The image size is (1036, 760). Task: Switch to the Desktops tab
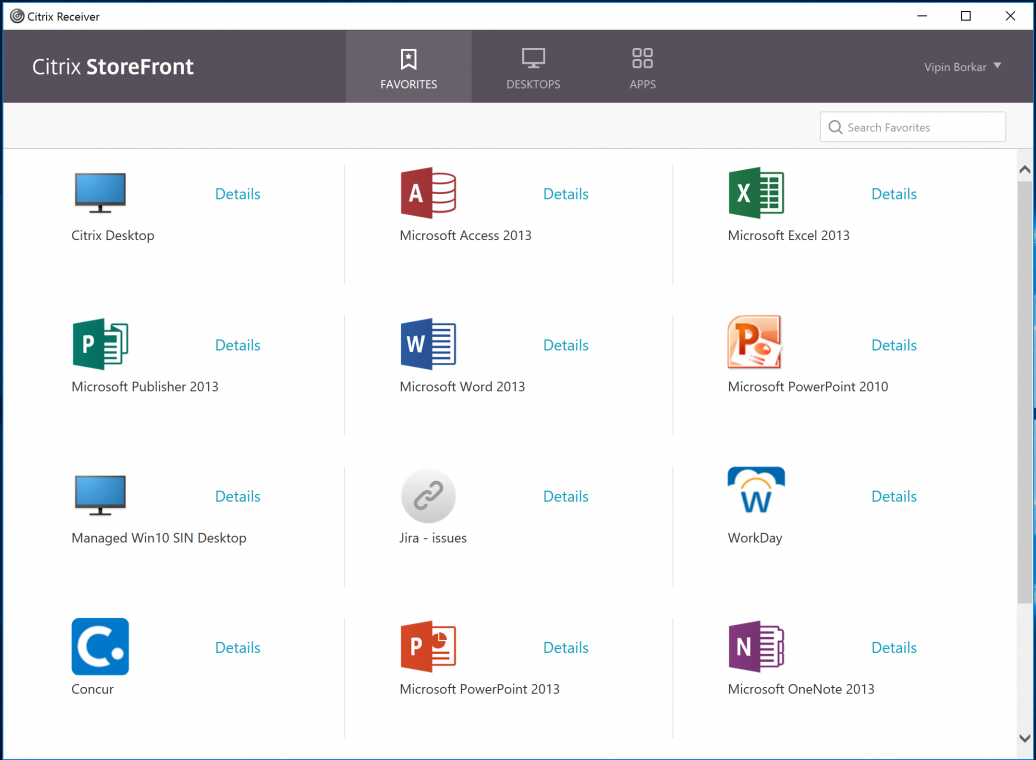[x=533, y=67]
